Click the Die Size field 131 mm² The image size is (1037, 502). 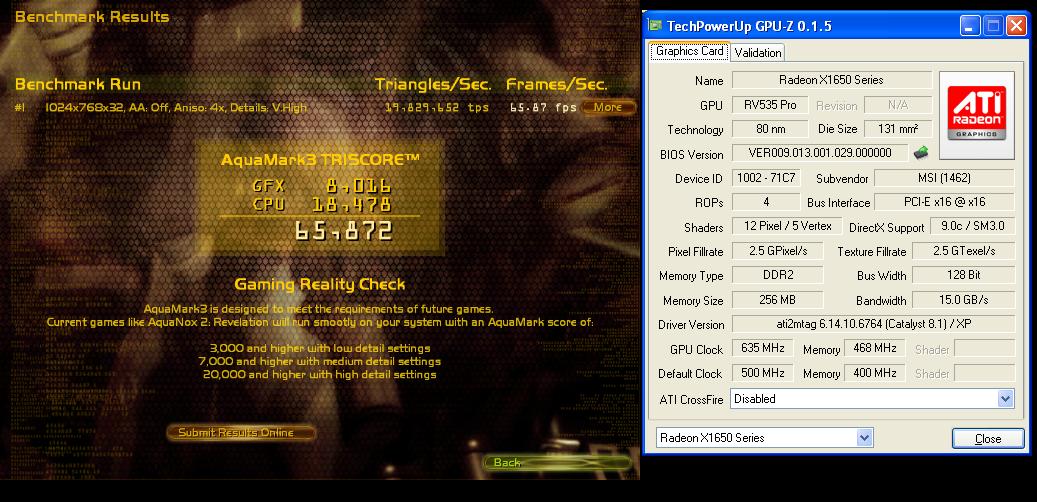(897, 129)
